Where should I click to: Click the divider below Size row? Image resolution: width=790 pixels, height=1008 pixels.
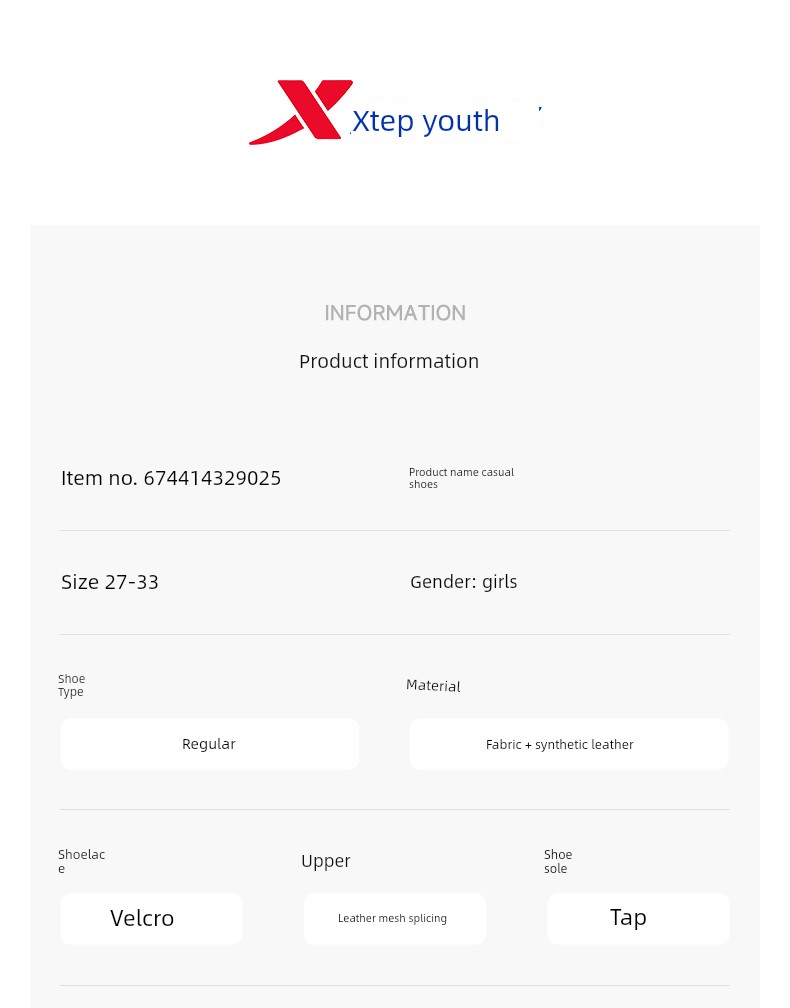pos(395,634)
